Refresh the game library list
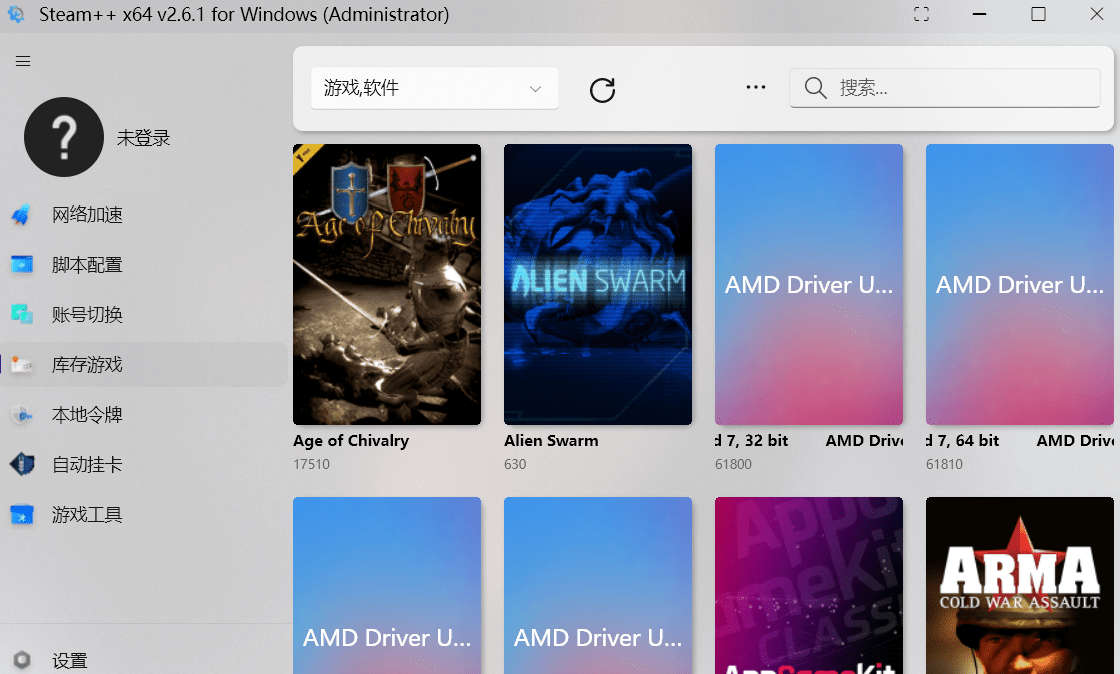Image resolution: width=1120 pixels, height=674 pixels. coord(602,90)
